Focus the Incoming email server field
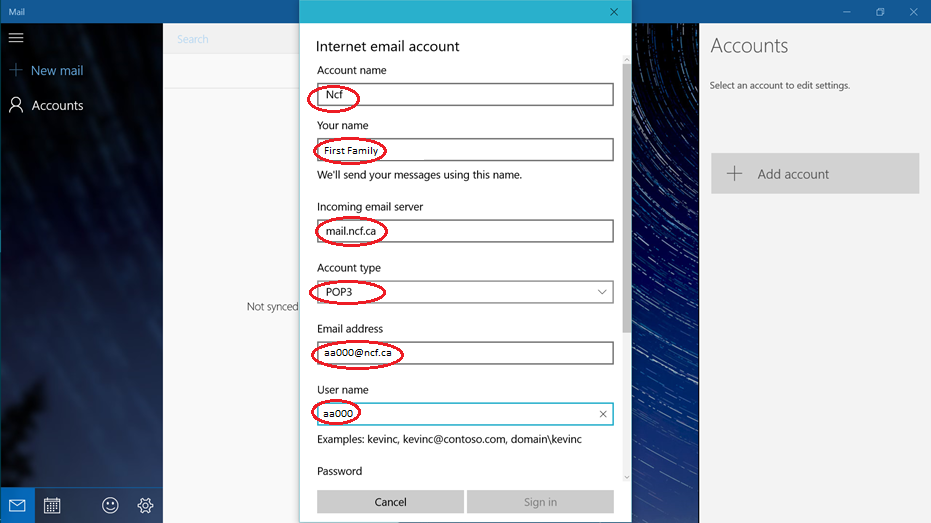 (x=465, y=231)
